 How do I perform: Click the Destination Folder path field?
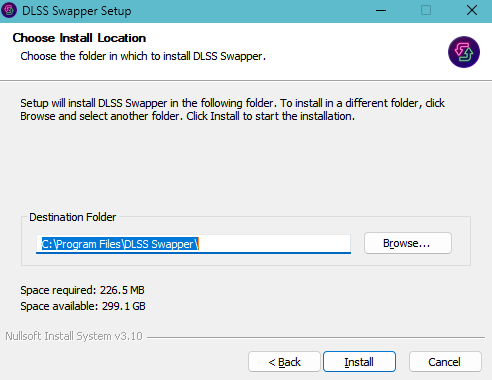pyautogui.click(x=193, y=244)
